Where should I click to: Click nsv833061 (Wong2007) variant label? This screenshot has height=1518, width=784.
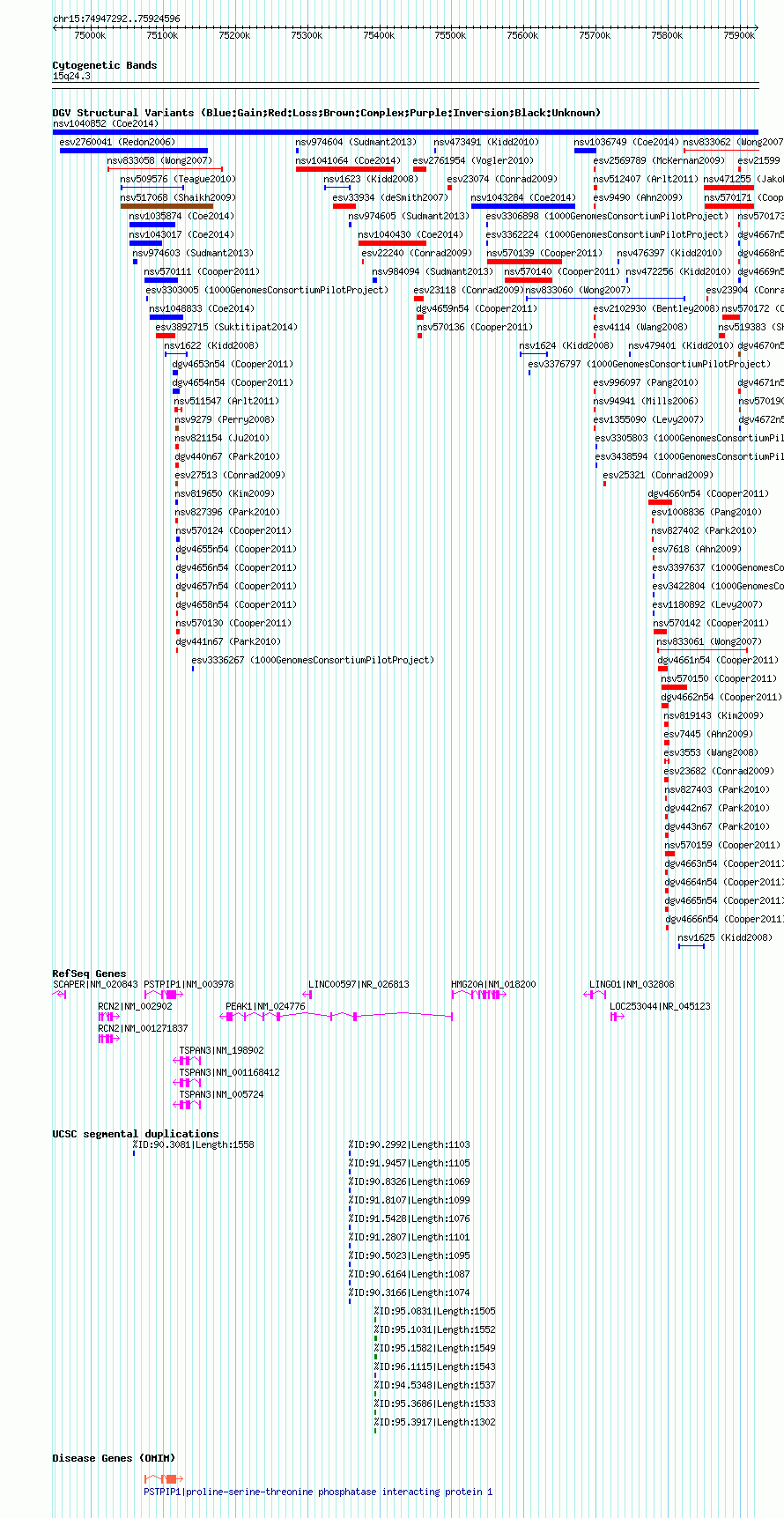tap(709, 641)
